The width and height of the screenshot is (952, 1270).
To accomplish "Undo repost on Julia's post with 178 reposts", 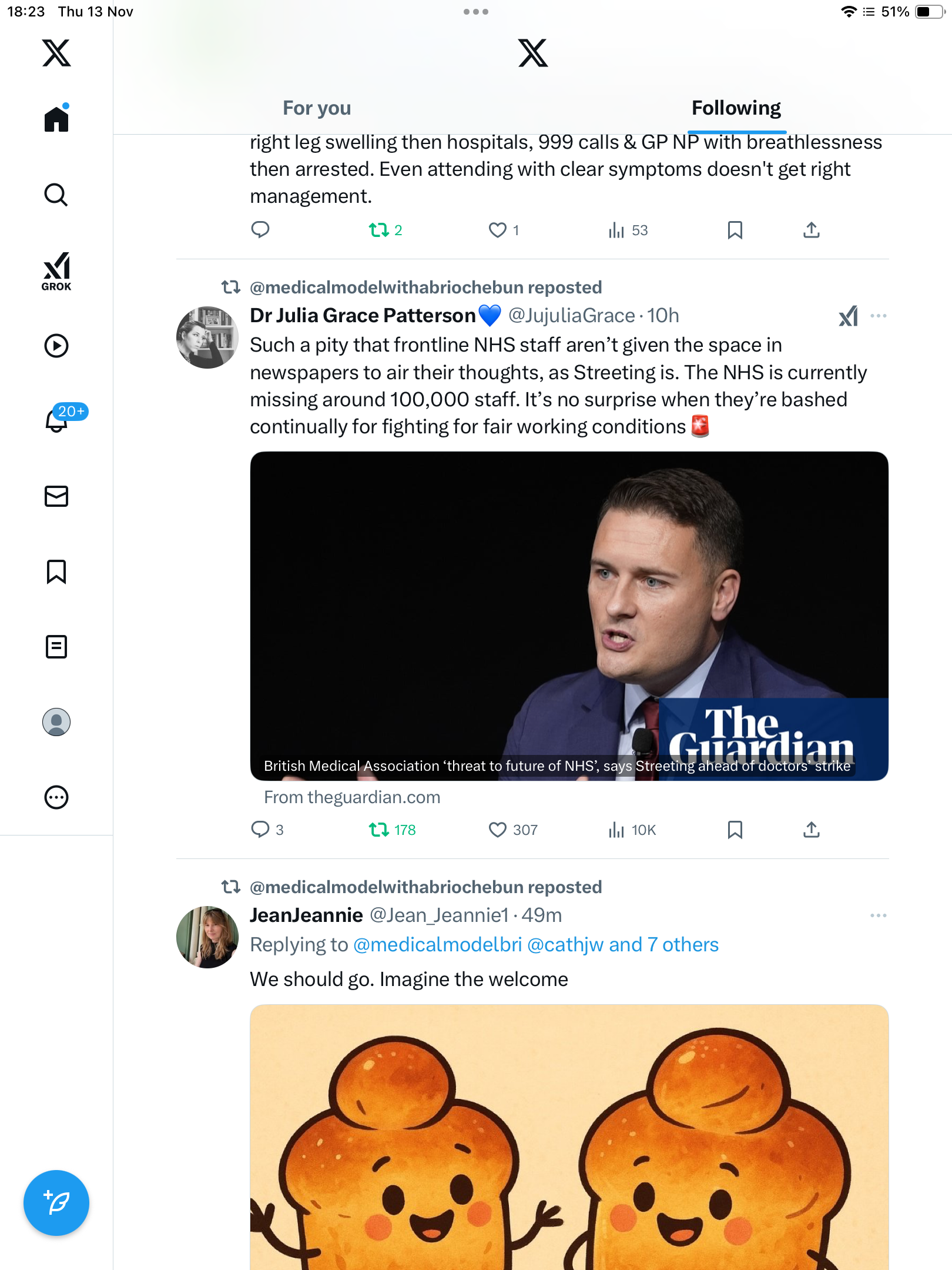I will coord(379,830).
